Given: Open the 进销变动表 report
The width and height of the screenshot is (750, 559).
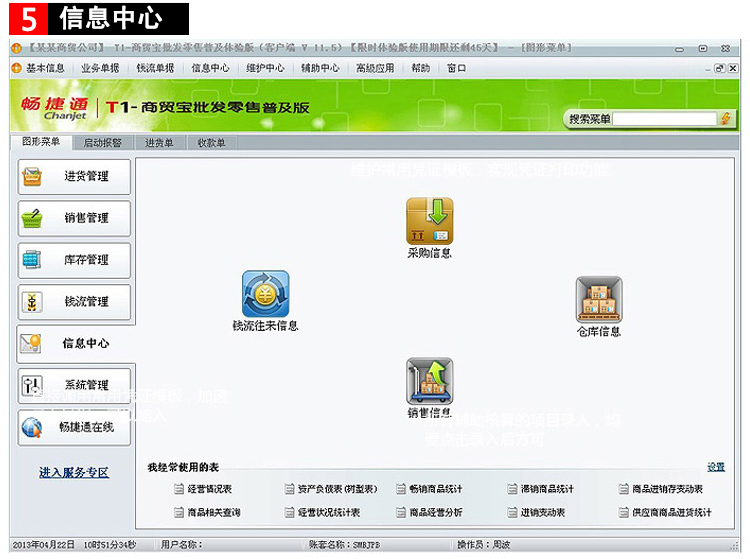Looking at the screenshot, I should pos(536,512).
